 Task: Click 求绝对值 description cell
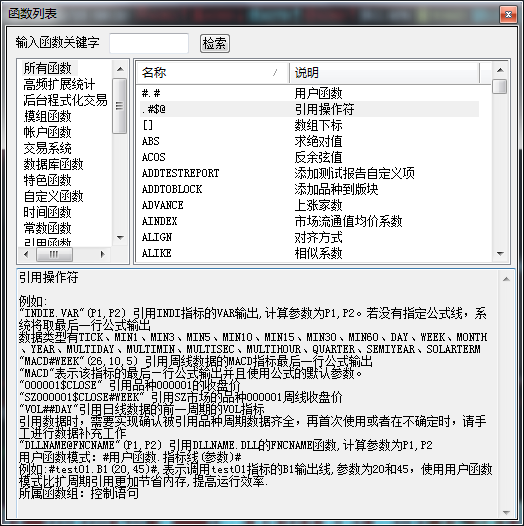point(318,141)
